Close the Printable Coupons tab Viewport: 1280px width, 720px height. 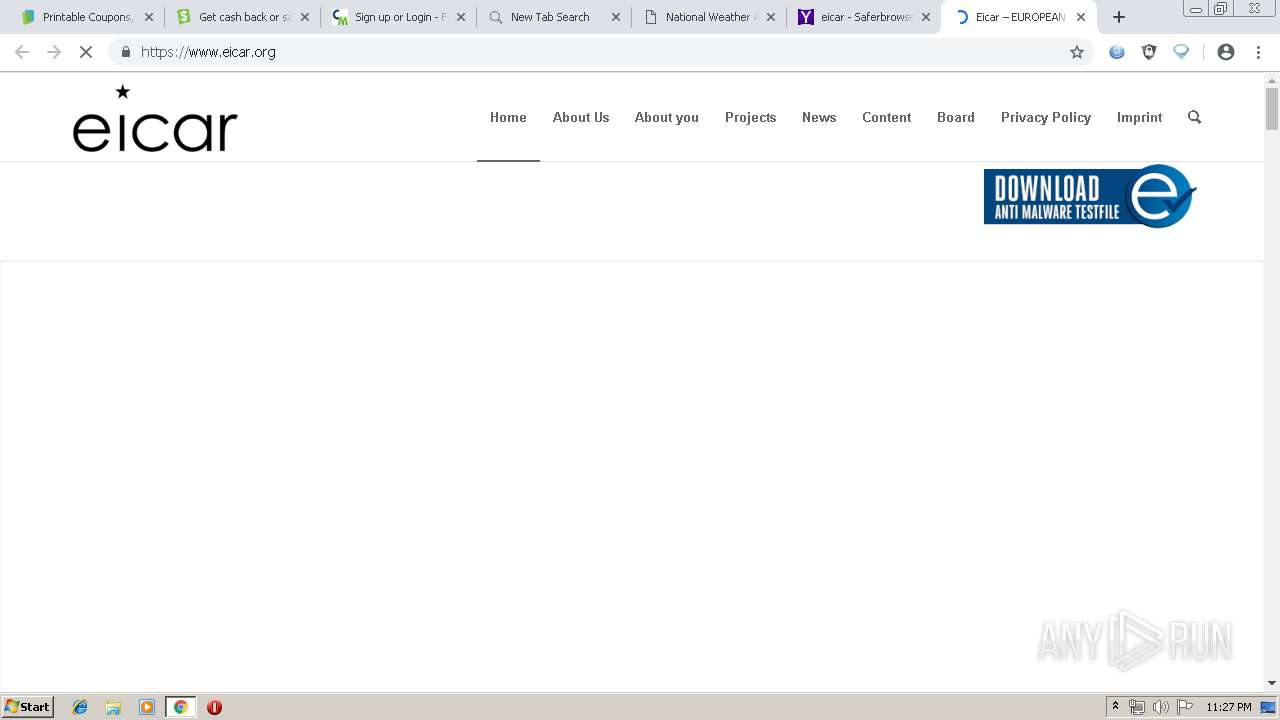point(149,17)
